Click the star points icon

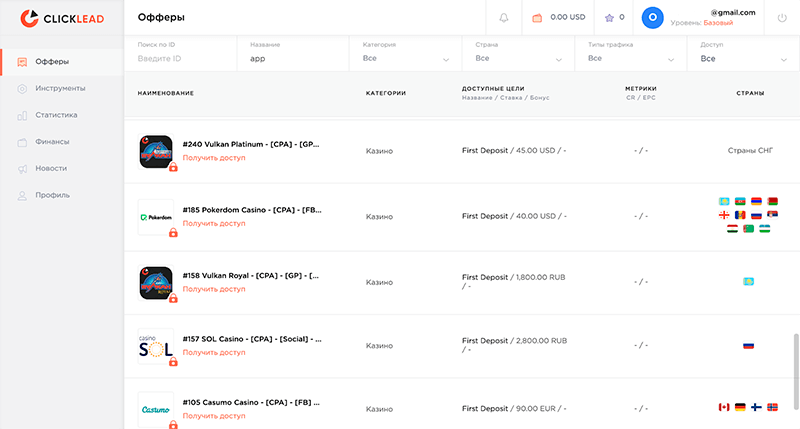[609, 18]
